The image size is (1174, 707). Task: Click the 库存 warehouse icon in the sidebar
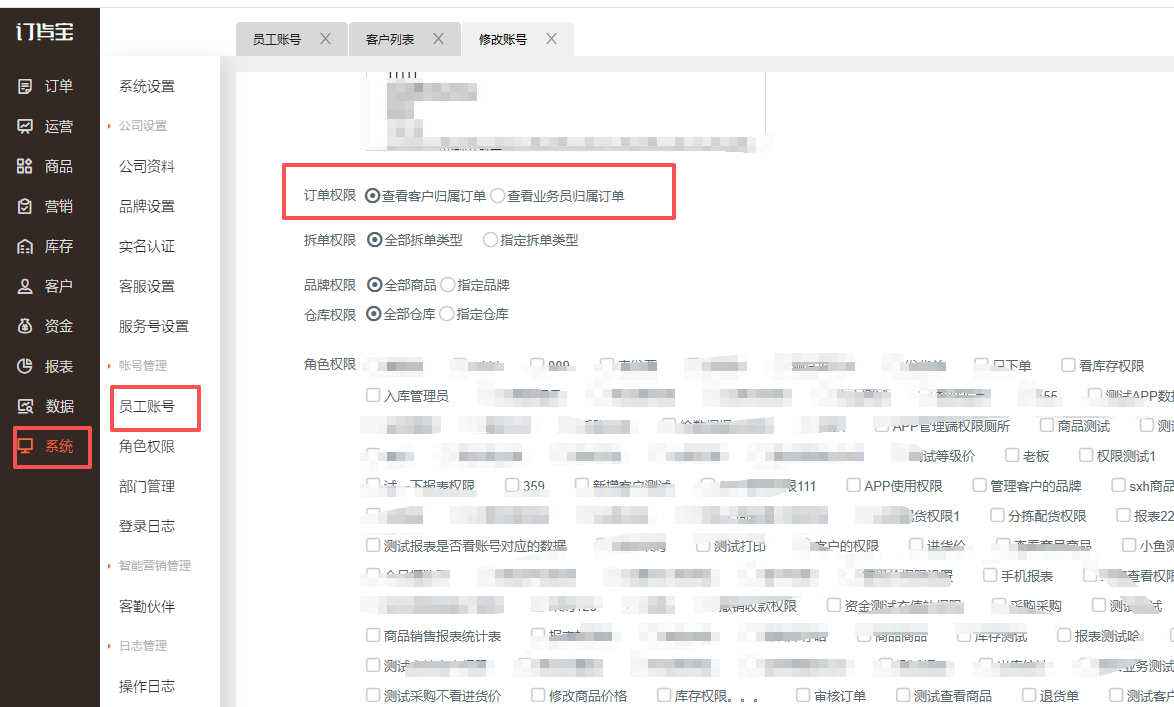(25, 246)
